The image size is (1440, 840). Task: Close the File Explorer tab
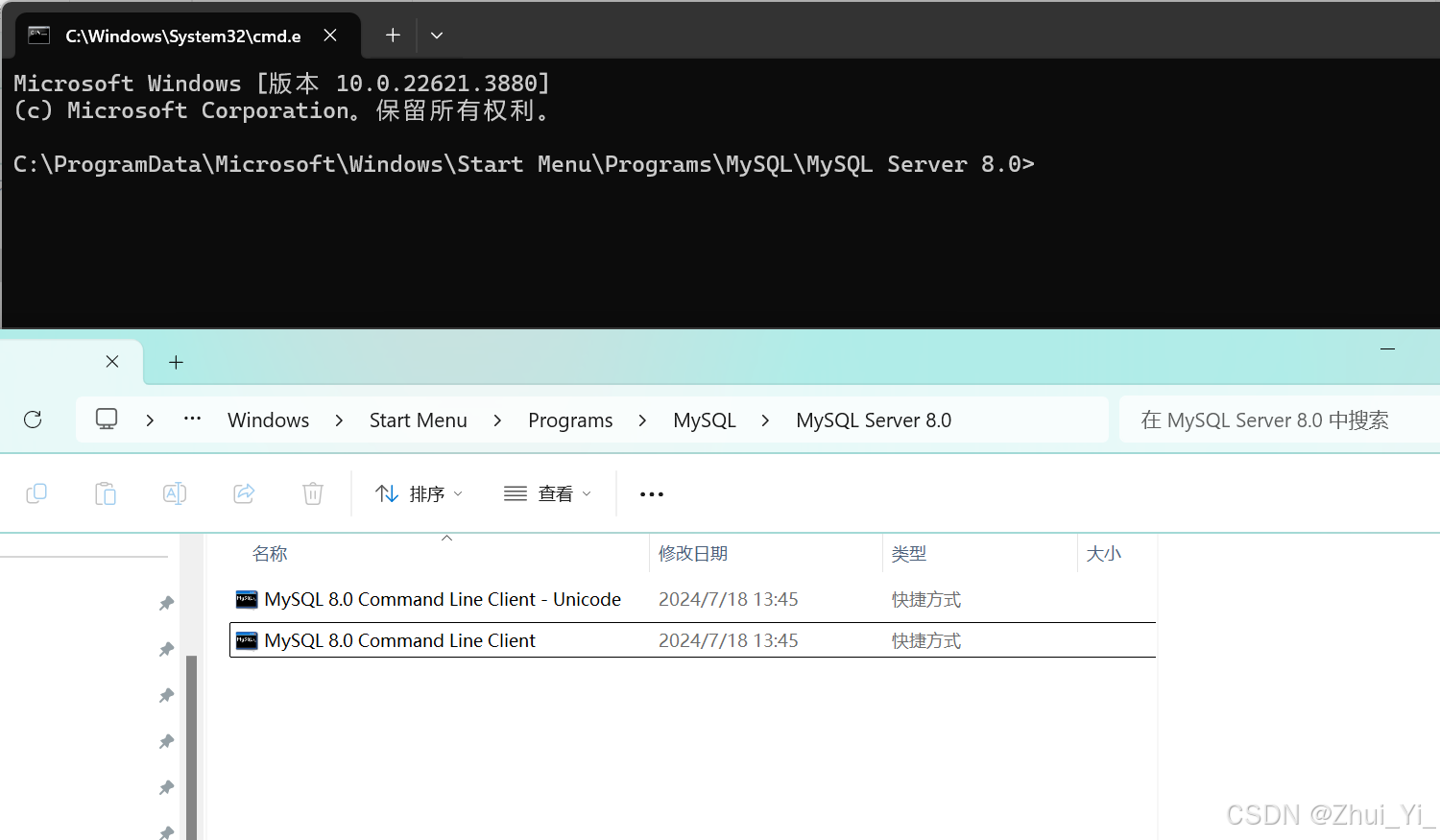(x=112, y=362)
